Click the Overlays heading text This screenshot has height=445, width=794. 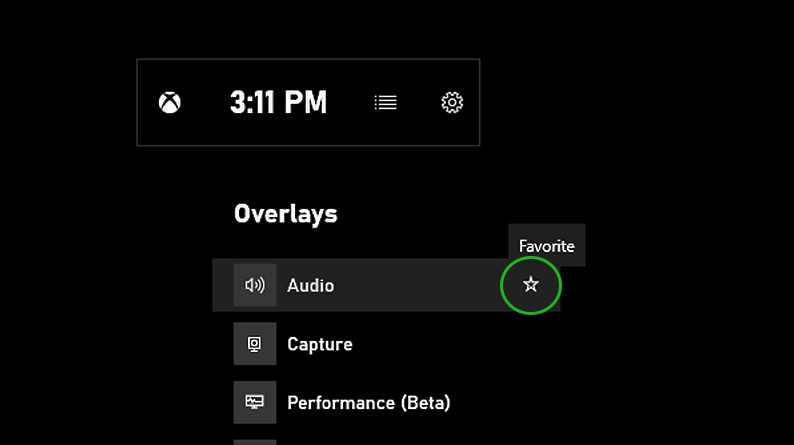(x=286, y=214)
